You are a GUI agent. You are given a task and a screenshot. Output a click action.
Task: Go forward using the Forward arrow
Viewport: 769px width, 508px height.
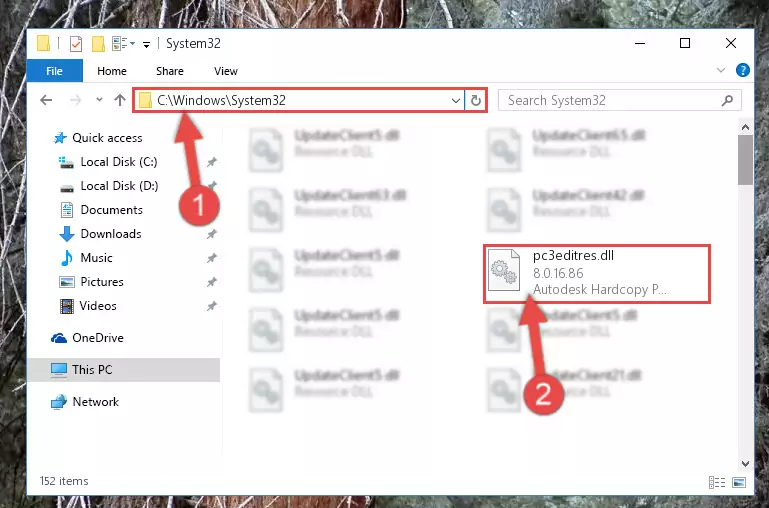[x=75, y=100]
